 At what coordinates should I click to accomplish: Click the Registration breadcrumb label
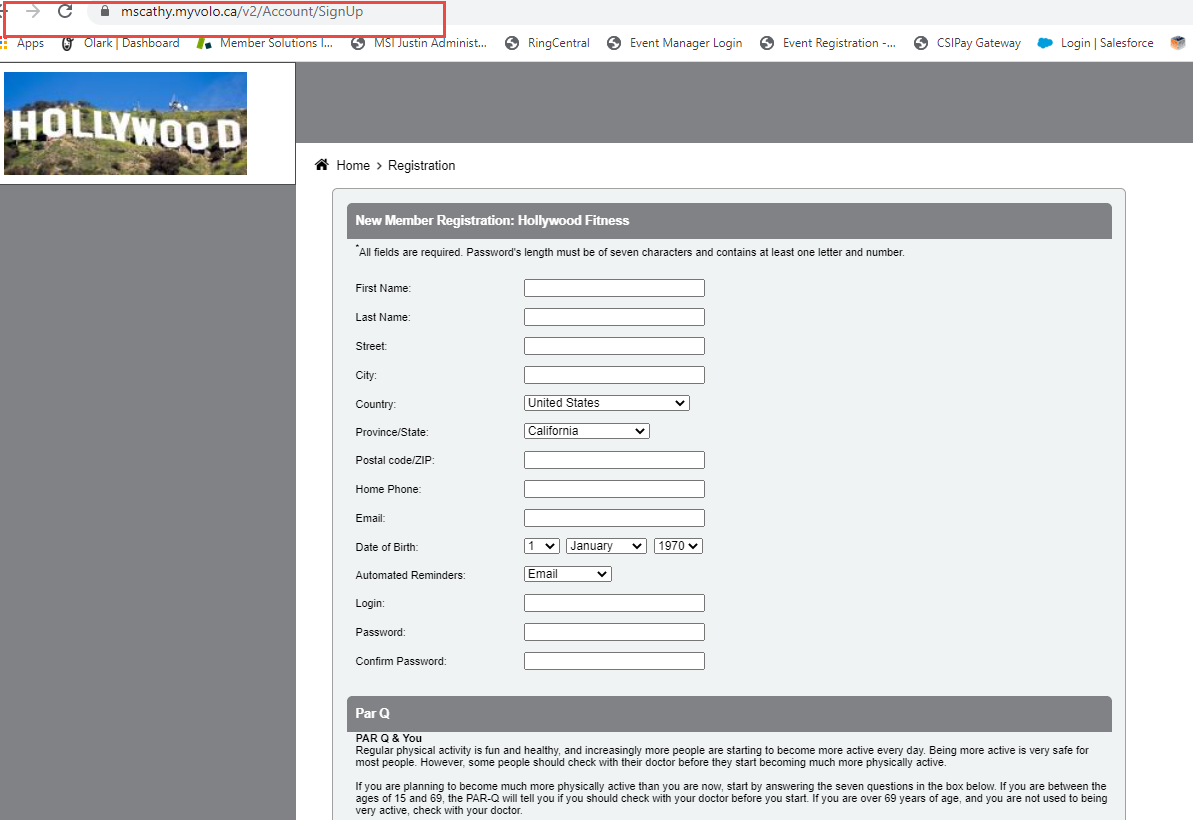click(x=421, y=165)
